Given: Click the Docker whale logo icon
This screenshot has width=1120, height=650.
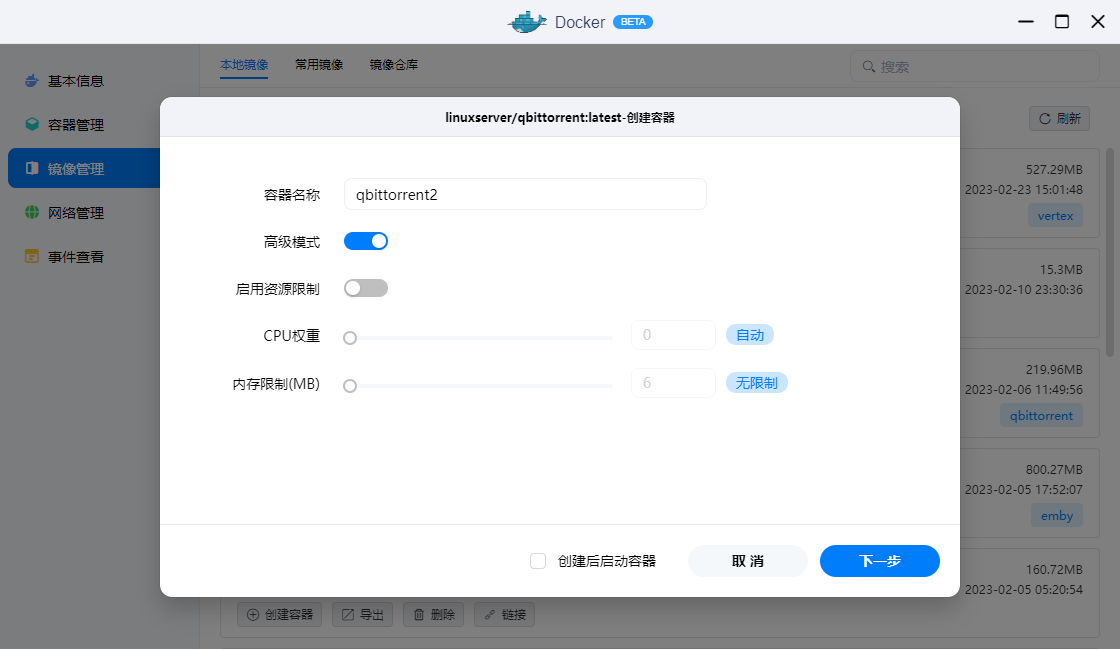Looking at the screenshot, I should 527,22.
